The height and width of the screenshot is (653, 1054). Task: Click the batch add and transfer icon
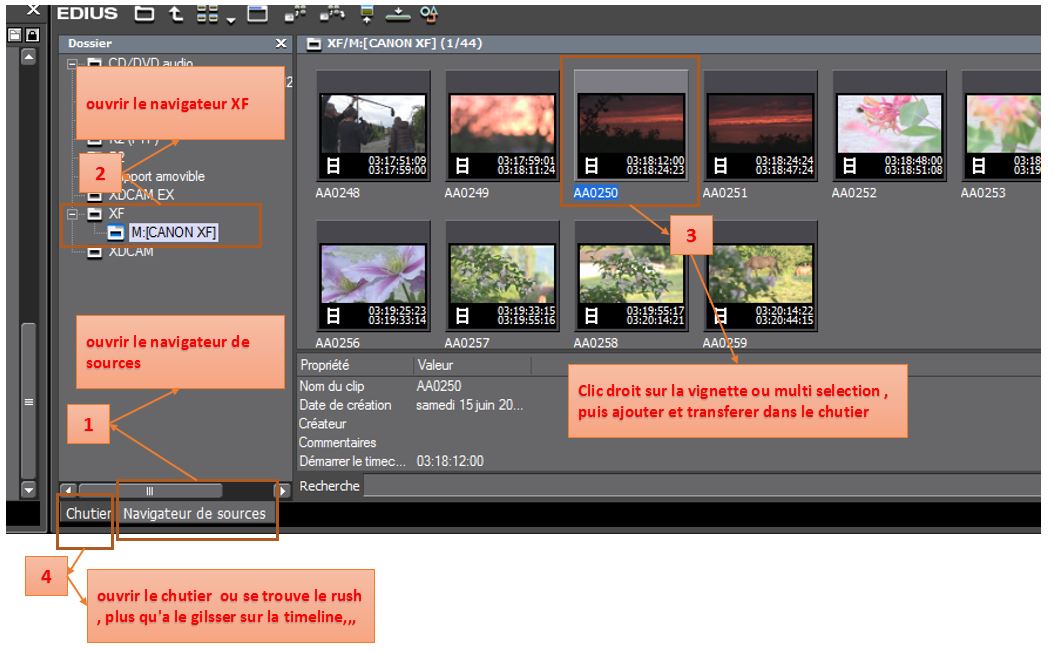tap(332, 13)
